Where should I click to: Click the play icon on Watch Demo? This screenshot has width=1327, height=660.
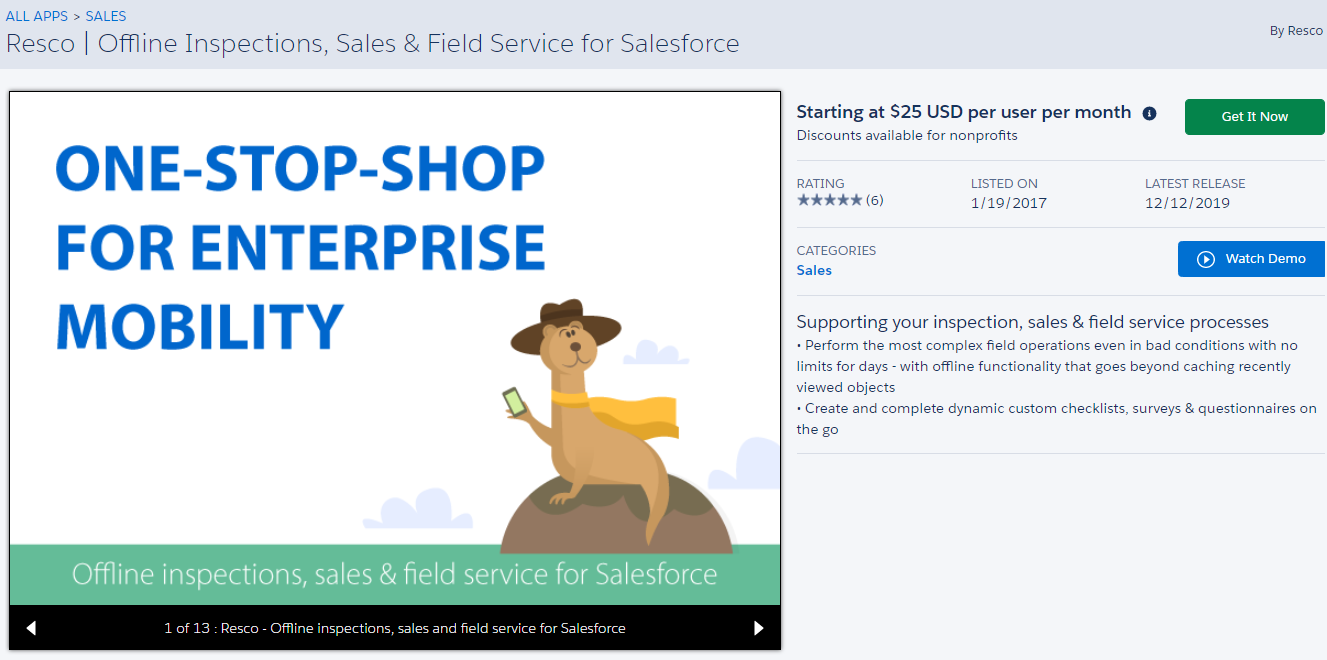tap(1206, 259)
